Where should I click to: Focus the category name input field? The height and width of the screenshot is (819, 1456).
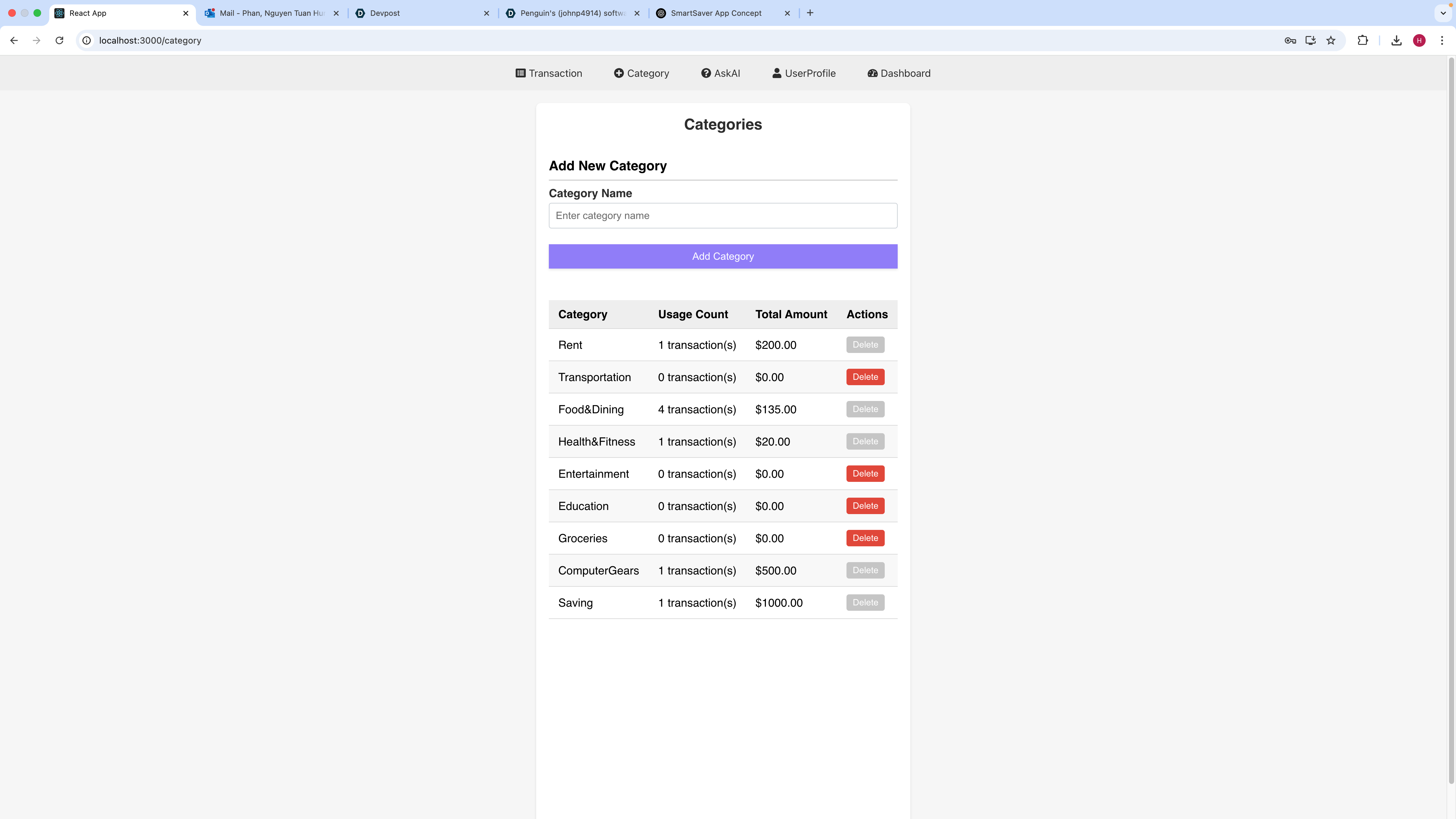pyautogui.click(x=723, y=216)
